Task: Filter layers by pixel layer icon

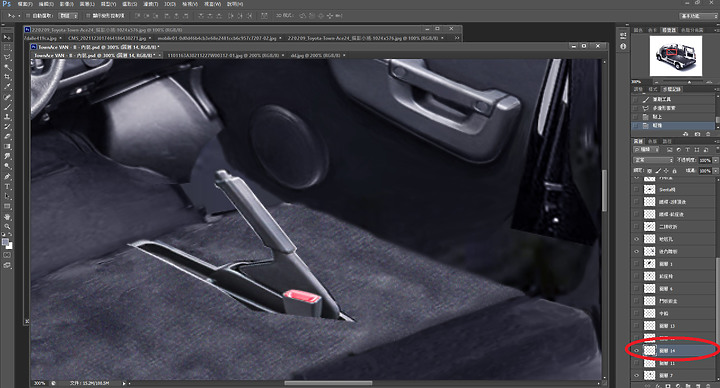Action: coord(669,150)
